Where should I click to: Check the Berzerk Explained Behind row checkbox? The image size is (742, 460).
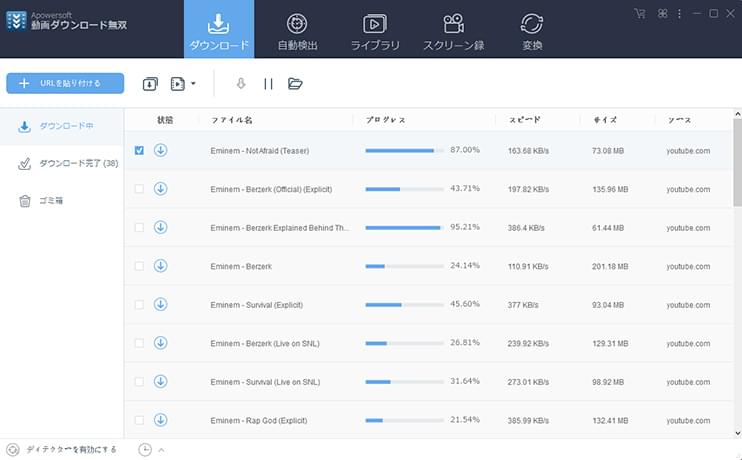(139, 228)
